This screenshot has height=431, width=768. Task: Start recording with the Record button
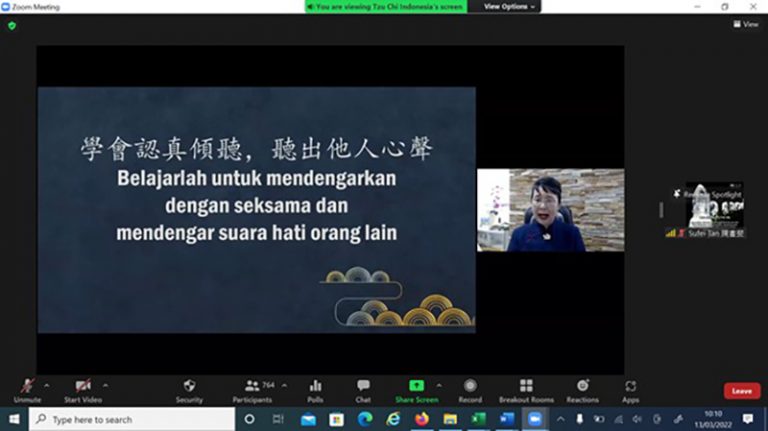click(x=470, y=389)
